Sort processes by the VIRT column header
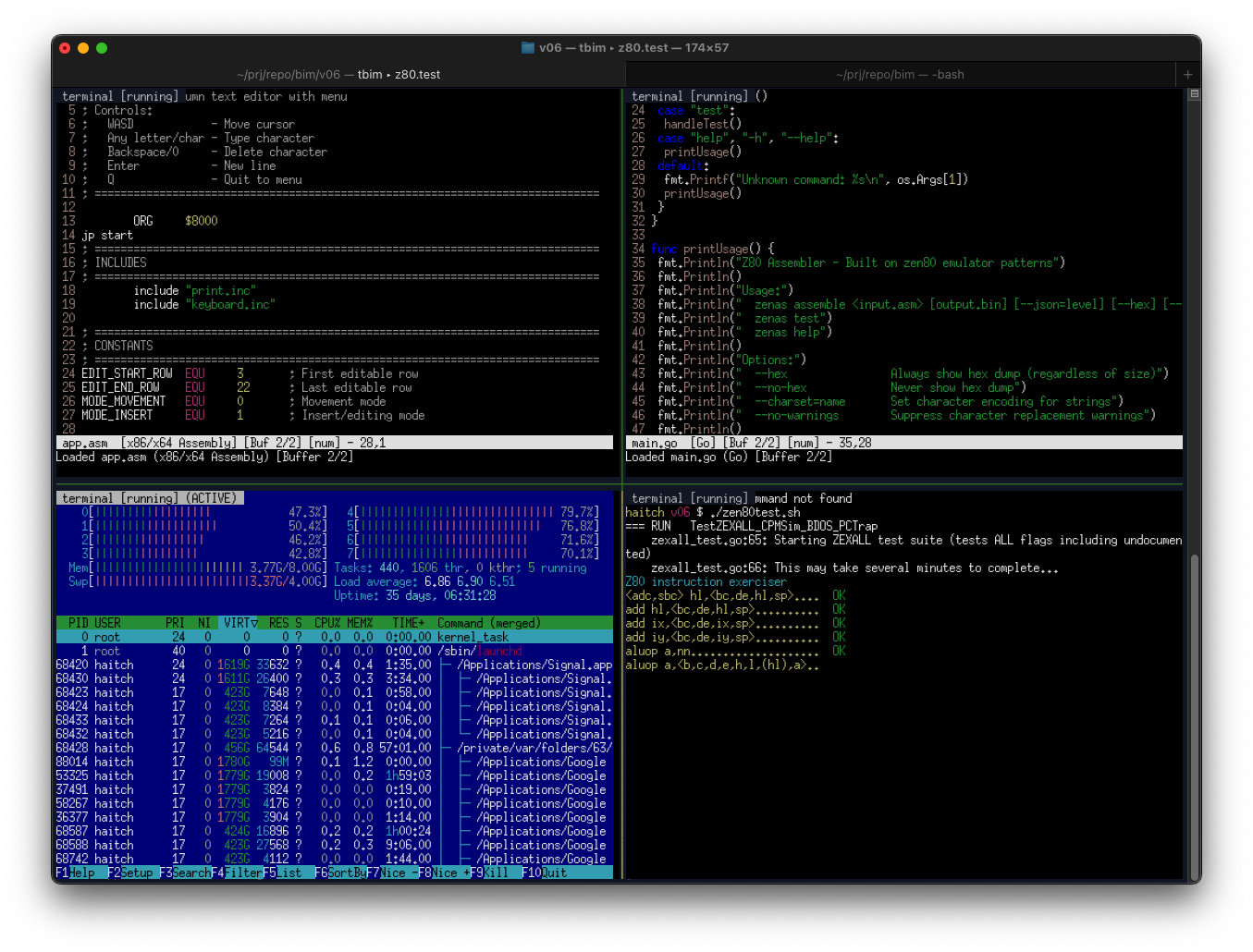Viewport: 1253px width, 952px height. (240, 623)
